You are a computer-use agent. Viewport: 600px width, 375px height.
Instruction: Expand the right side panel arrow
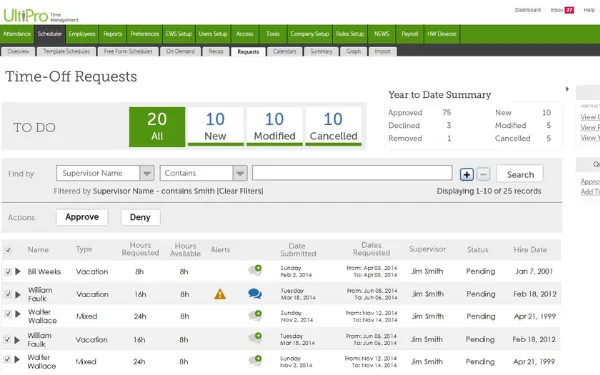[567, 89]
